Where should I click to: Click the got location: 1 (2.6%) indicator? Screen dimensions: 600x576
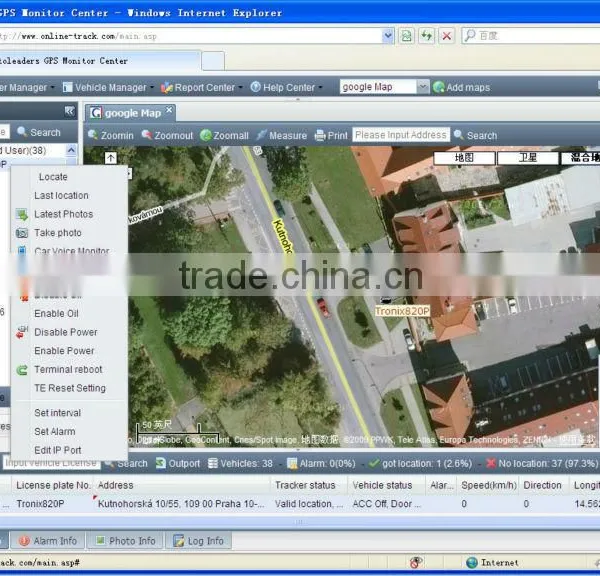pos(420,463)
